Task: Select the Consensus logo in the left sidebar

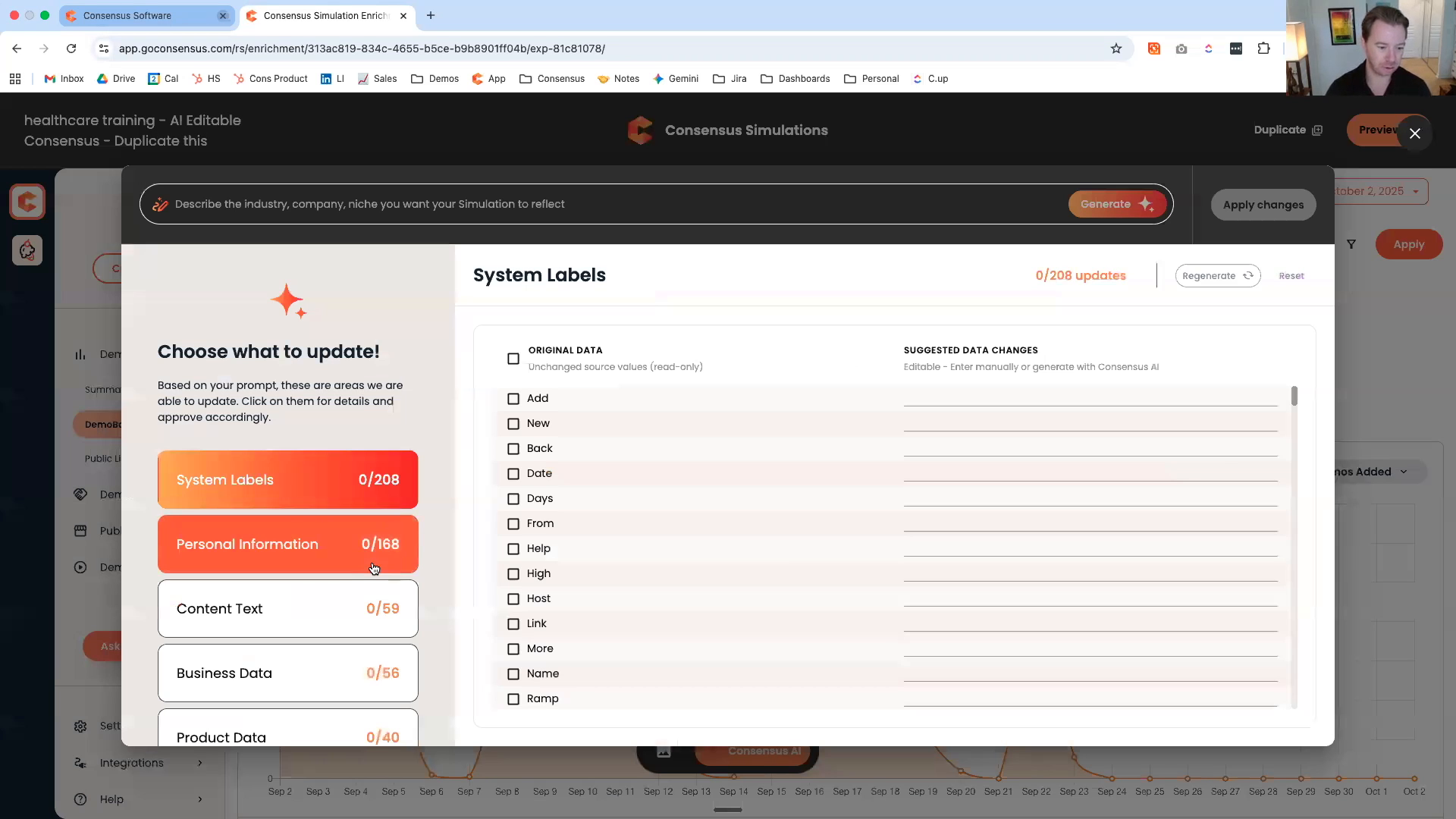Action: click(x=27, y=201)
